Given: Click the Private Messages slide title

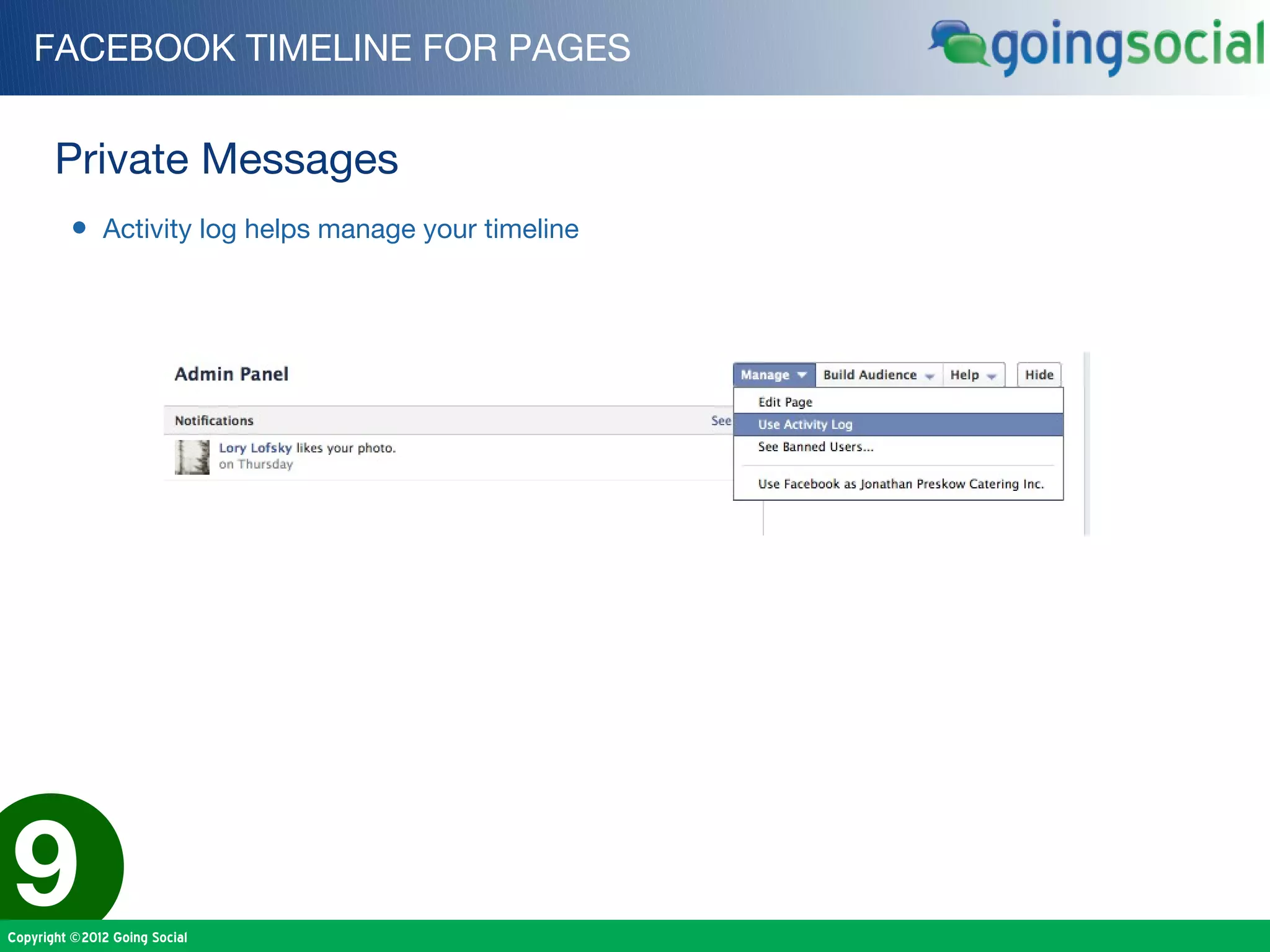Looking at the screenshot, I should click(x=226, y=159).
